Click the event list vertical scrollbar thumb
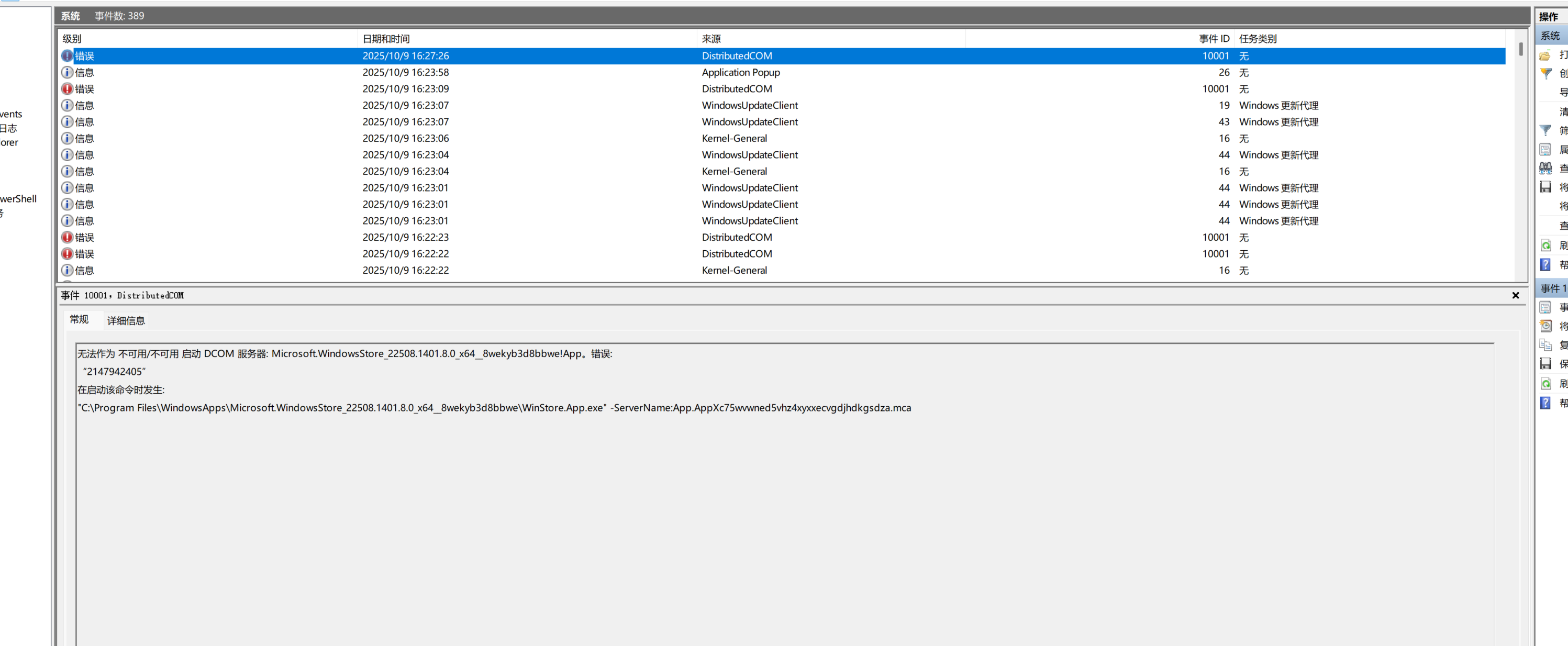The width and height of the screenshot is (1568, 646). coord(1520,49)
